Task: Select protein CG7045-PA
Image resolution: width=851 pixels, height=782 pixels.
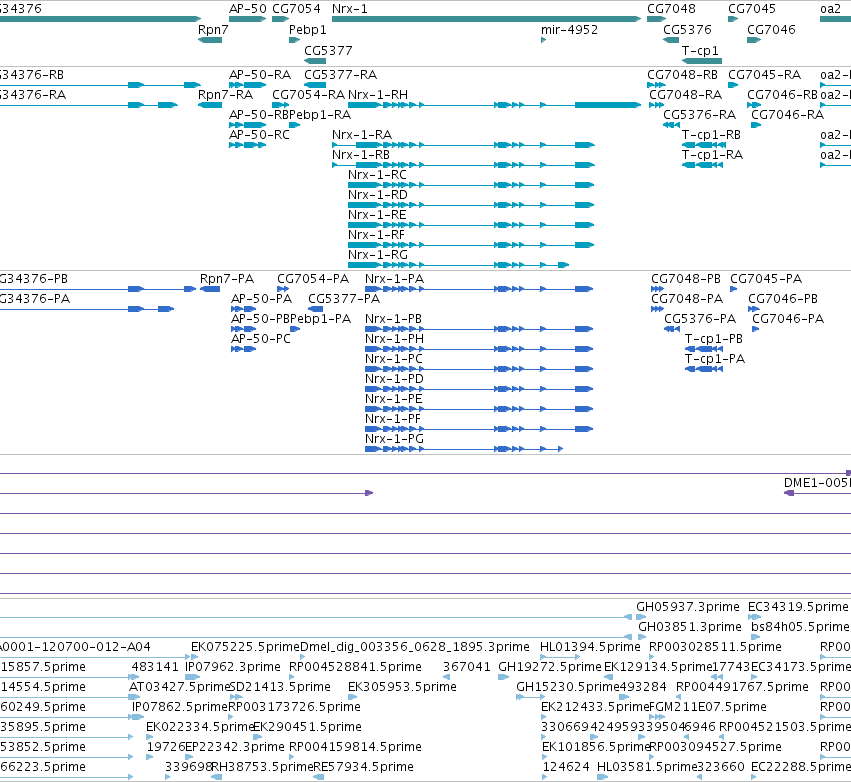Action: point(766,279)
